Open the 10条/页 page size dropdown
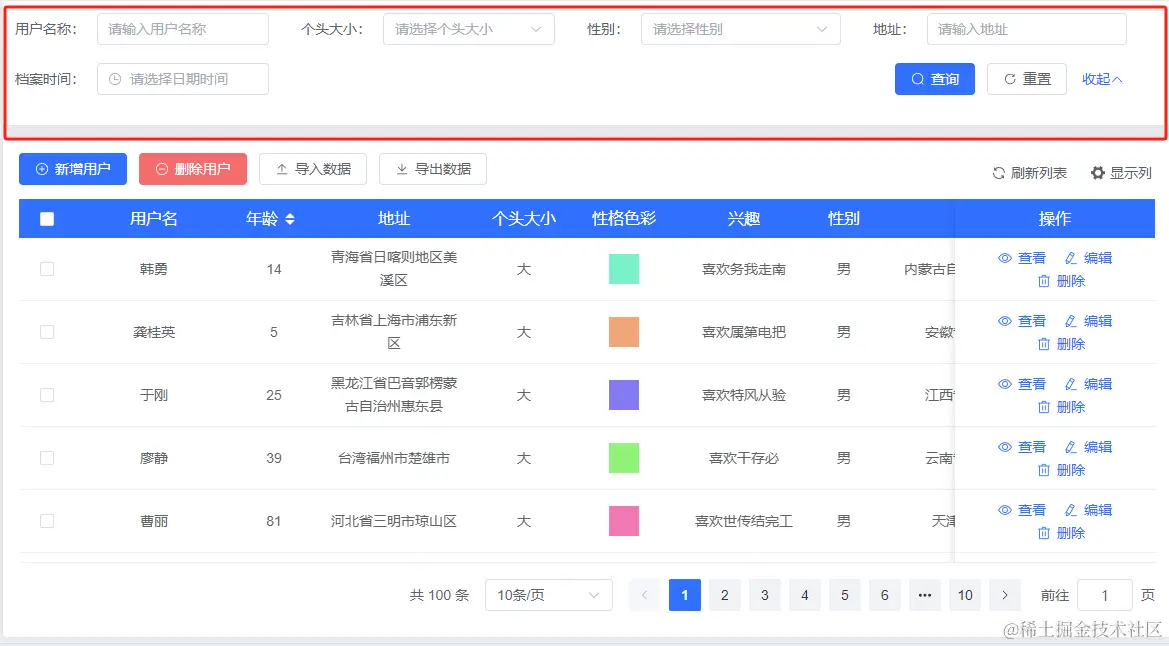The image size is (1169, 646). (549, 595)
